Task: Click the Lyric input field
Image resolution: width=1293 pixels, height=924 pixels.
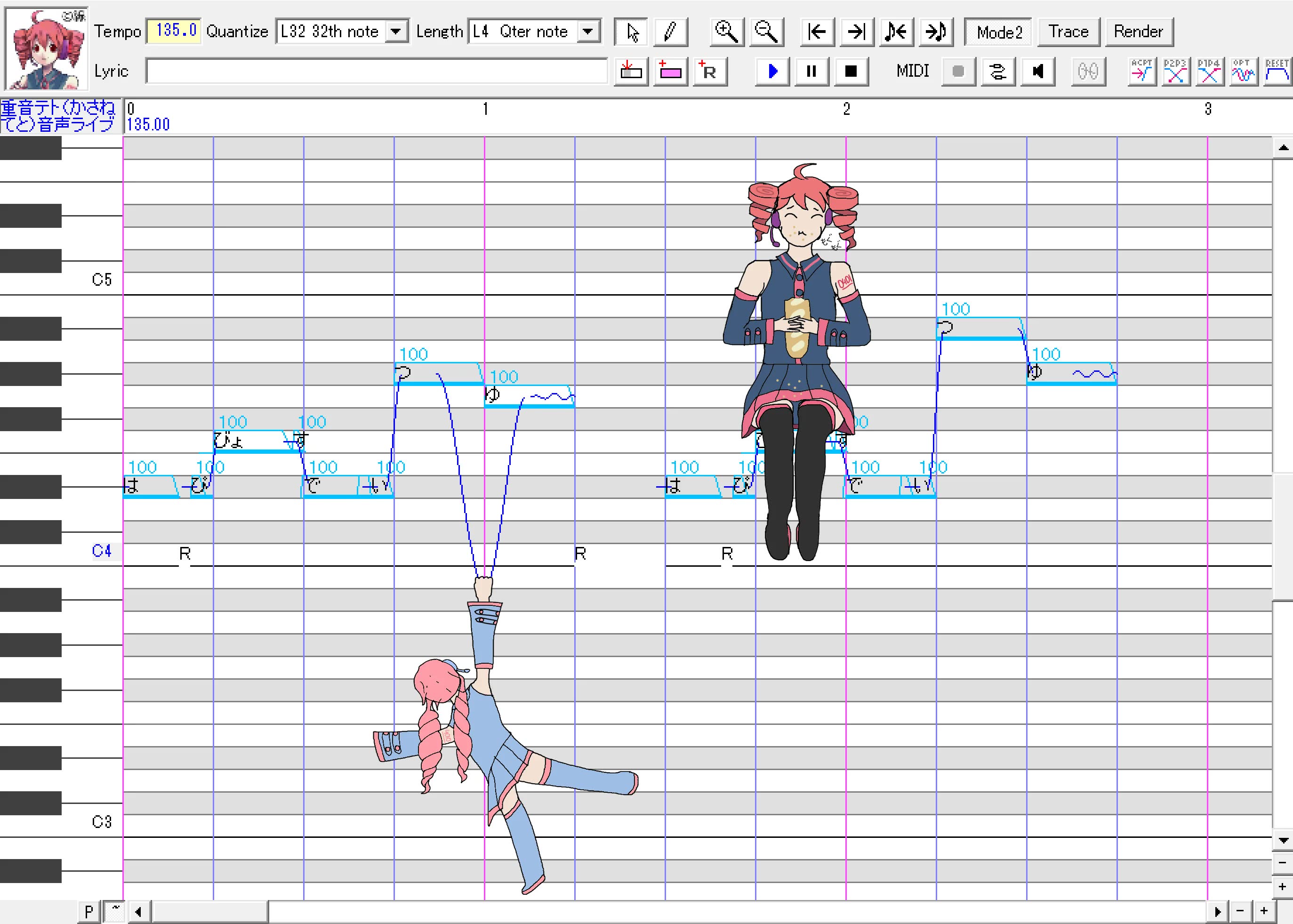Action: [x=376, y=72]
